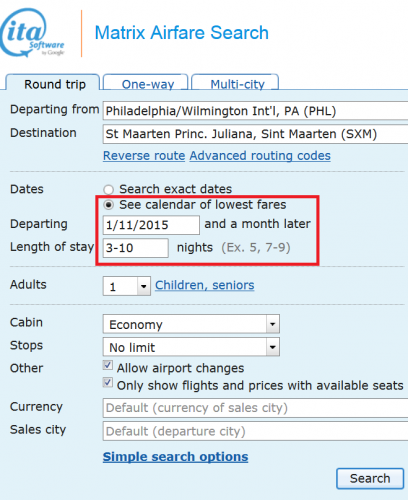Choose See calendar of lowest fares option
Image resolution: width=408 pixels, height=500 pixels.
pos(108,205)
